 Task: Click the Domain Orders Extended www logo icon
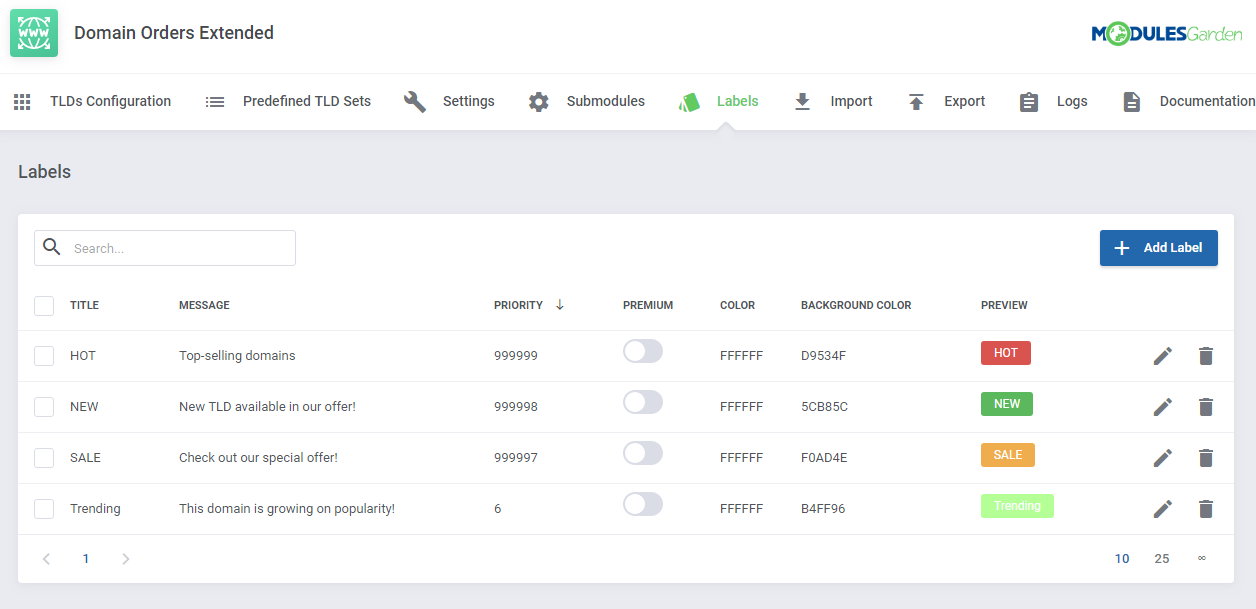pyautogui.click(x=34, y=33)
